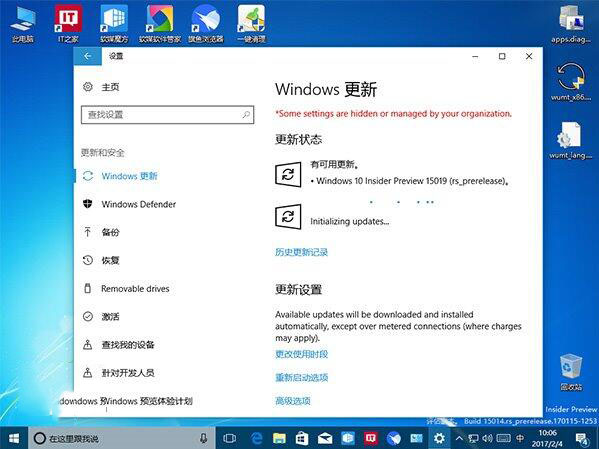Launch Microsoft Edge from taskbar
This screenshot has height=449, width=599.
[257, 438]
